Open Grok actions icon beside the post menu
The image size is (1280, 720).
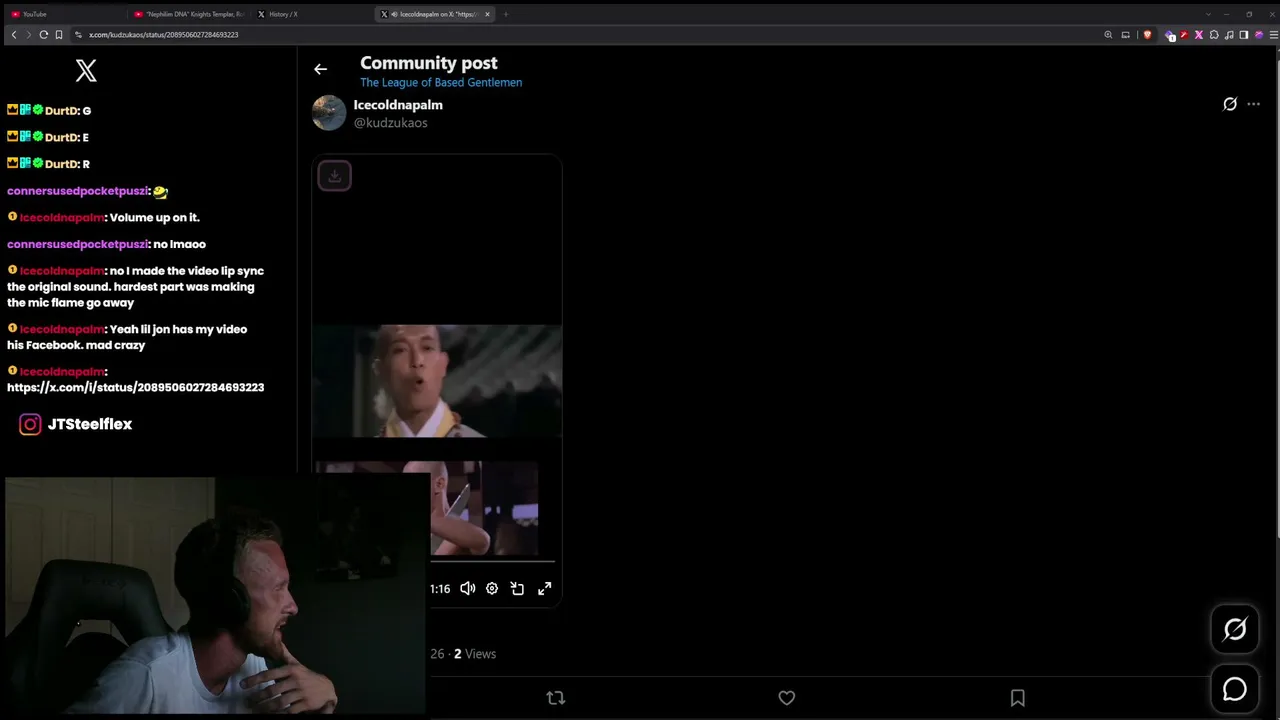tap(1230, 104)
